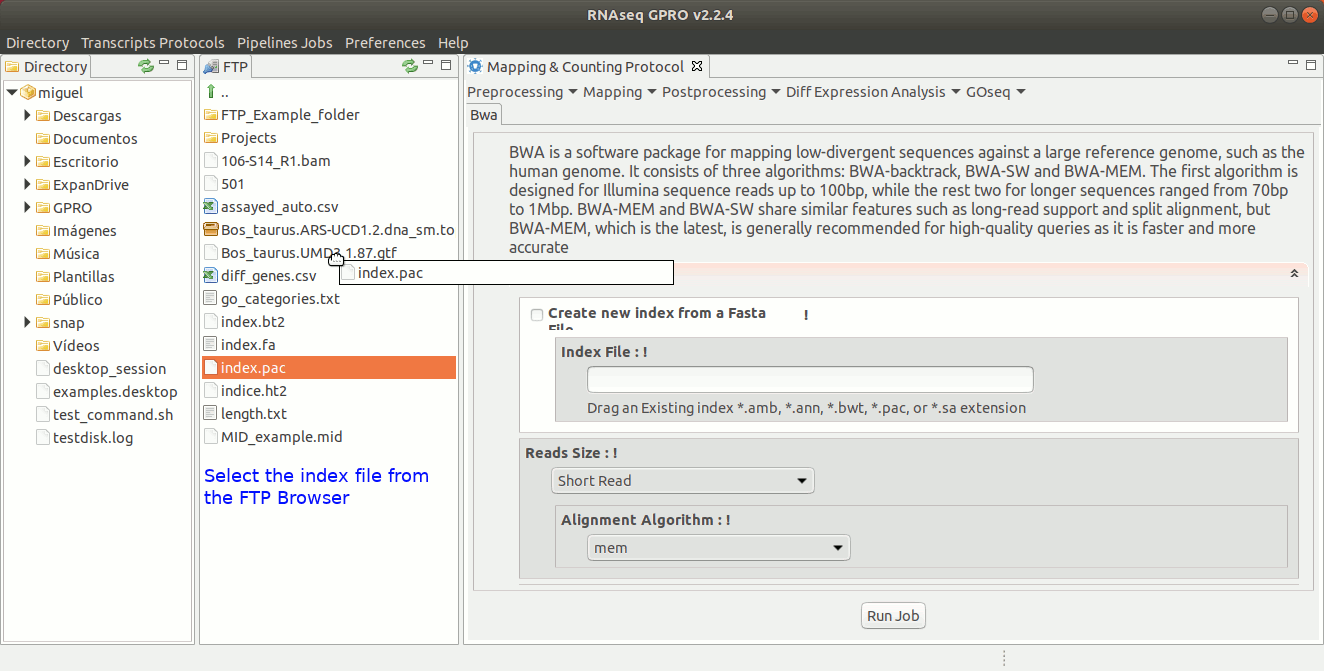Close the Mapping & Counting Protocol tab
Image resolution: width=1324 pixels, height=671 pixels.
click(x=698, y=67)
